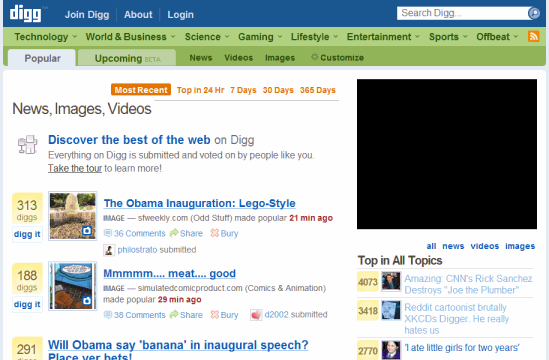Click comments bubble icon for meat good story
The image size is (549, 360).
point(108,315)
